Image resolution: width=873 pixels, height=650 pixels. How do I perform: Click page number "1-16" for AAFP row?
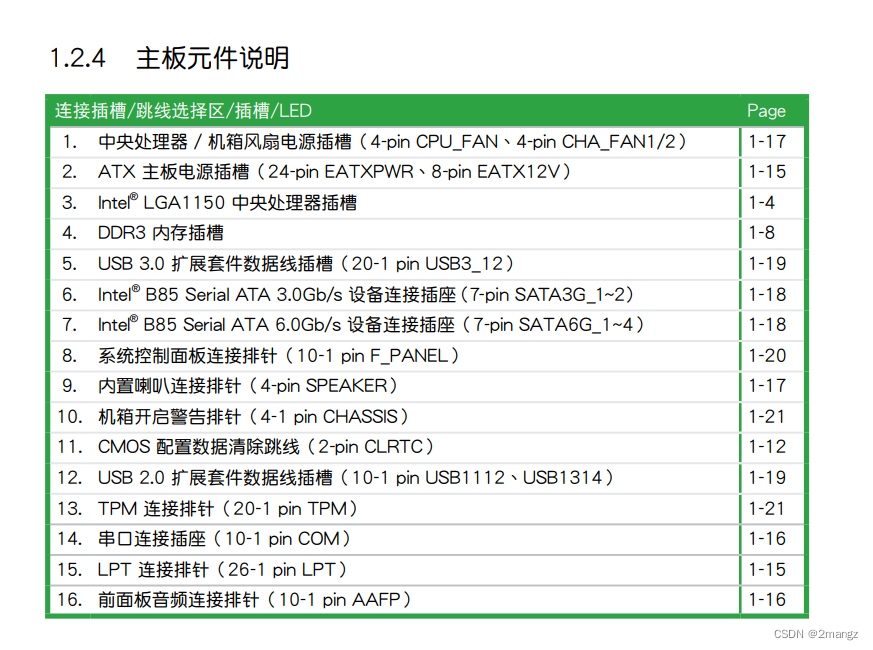click(x=767, y=600)
